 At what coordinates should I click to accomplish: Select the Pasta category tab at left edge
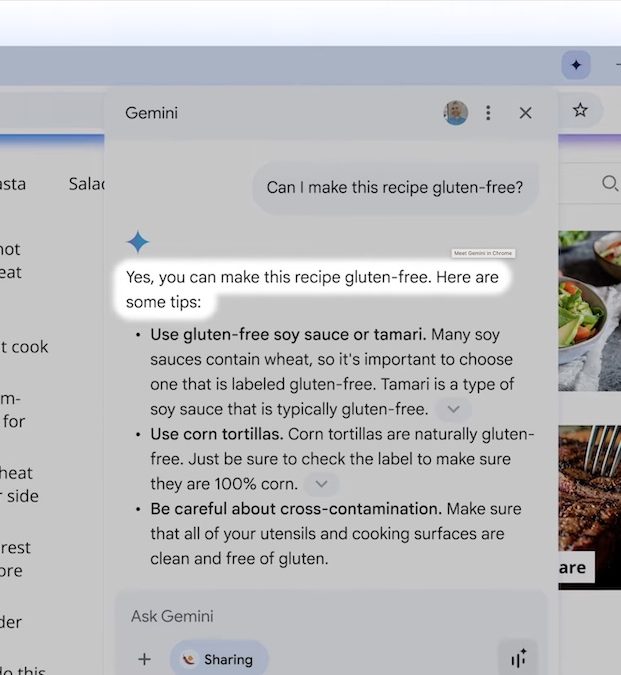[x=13, y=184]
